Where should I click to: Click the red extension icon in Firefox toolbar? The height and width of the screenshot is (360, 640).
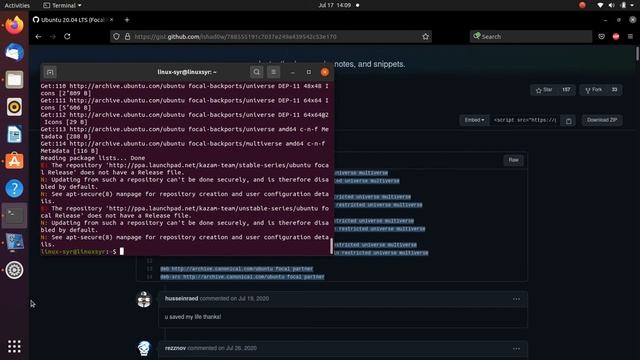click(616, 36)
